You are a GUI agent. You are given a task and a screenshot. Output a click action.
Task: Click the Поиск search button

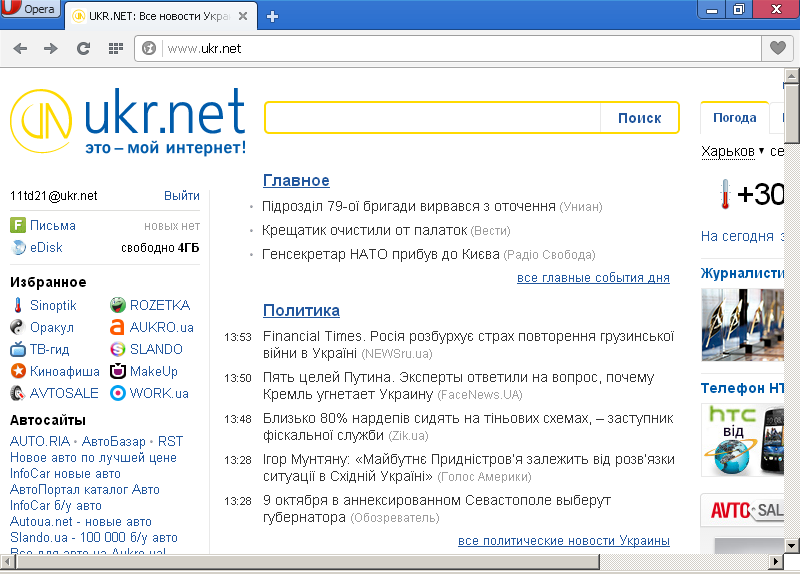pos(639,118)
